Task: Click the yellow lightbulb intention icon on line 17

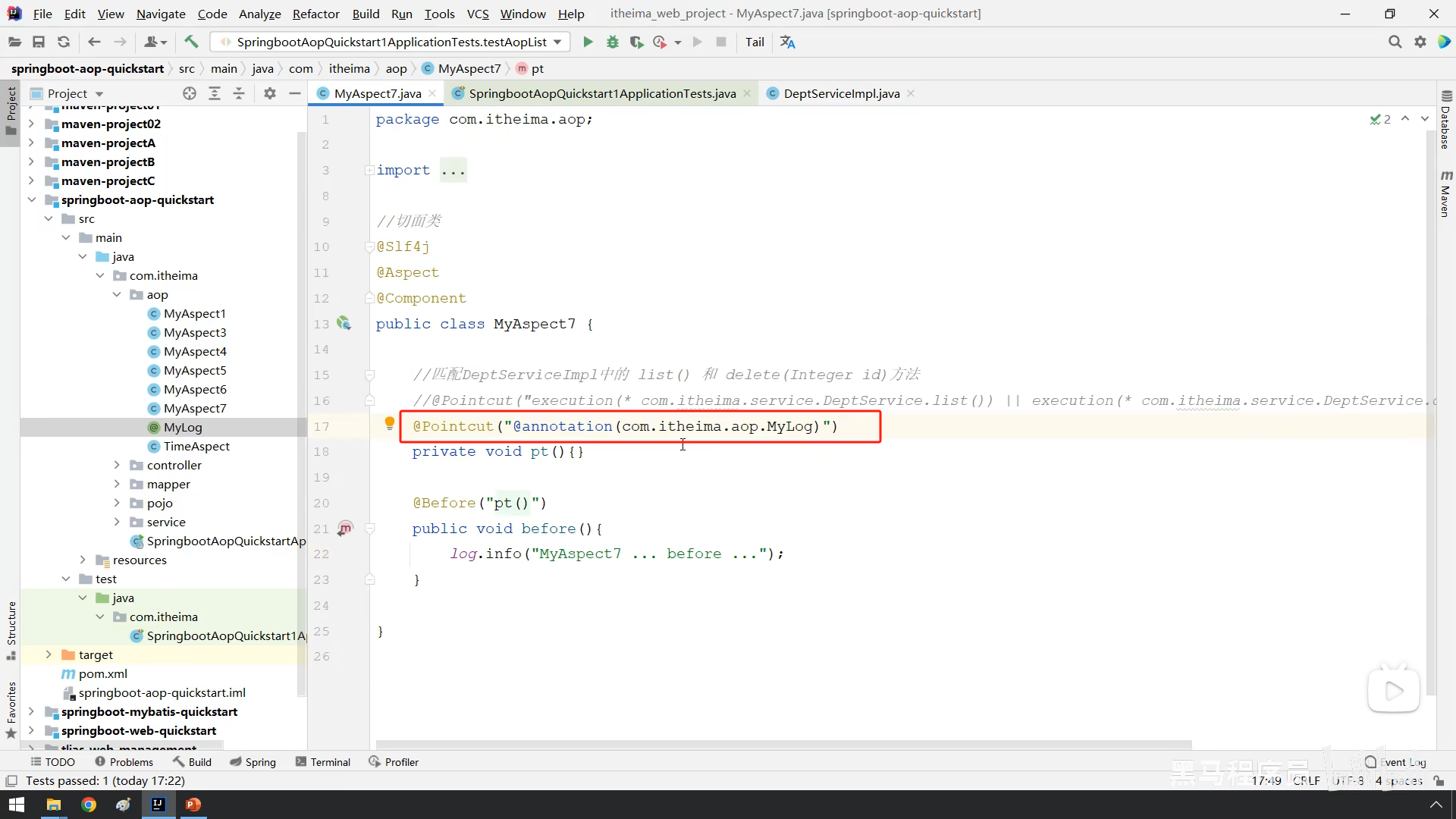Action: point(389,423)
